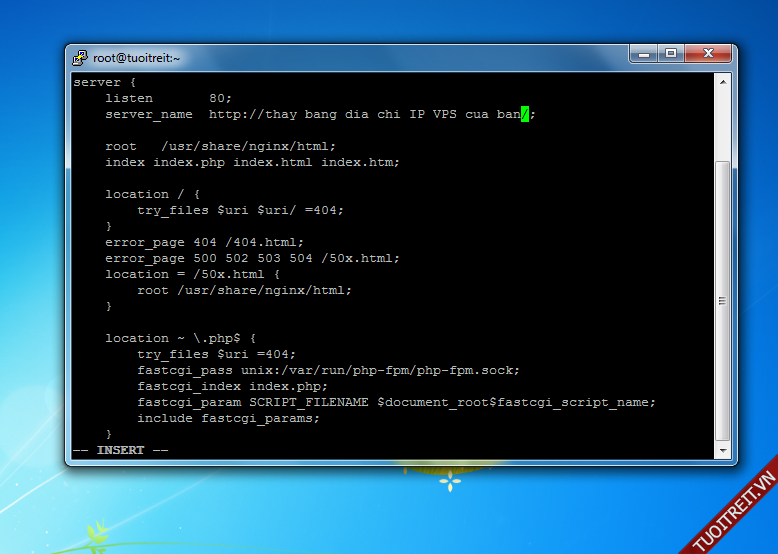Click the root@tuoitreit:~ window title text
778x554 pixels.
click(x=136, y=58)
